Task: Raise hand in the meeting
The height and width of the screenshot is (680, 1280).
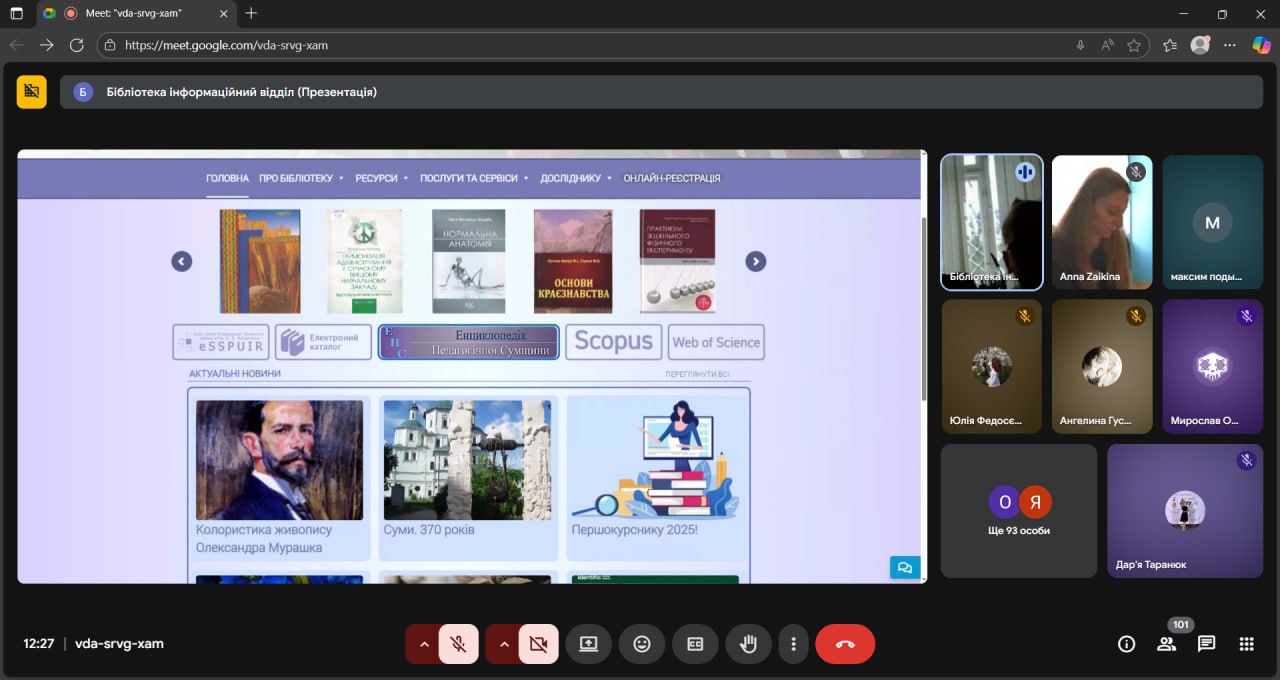Action: click(x=747, y=644)
